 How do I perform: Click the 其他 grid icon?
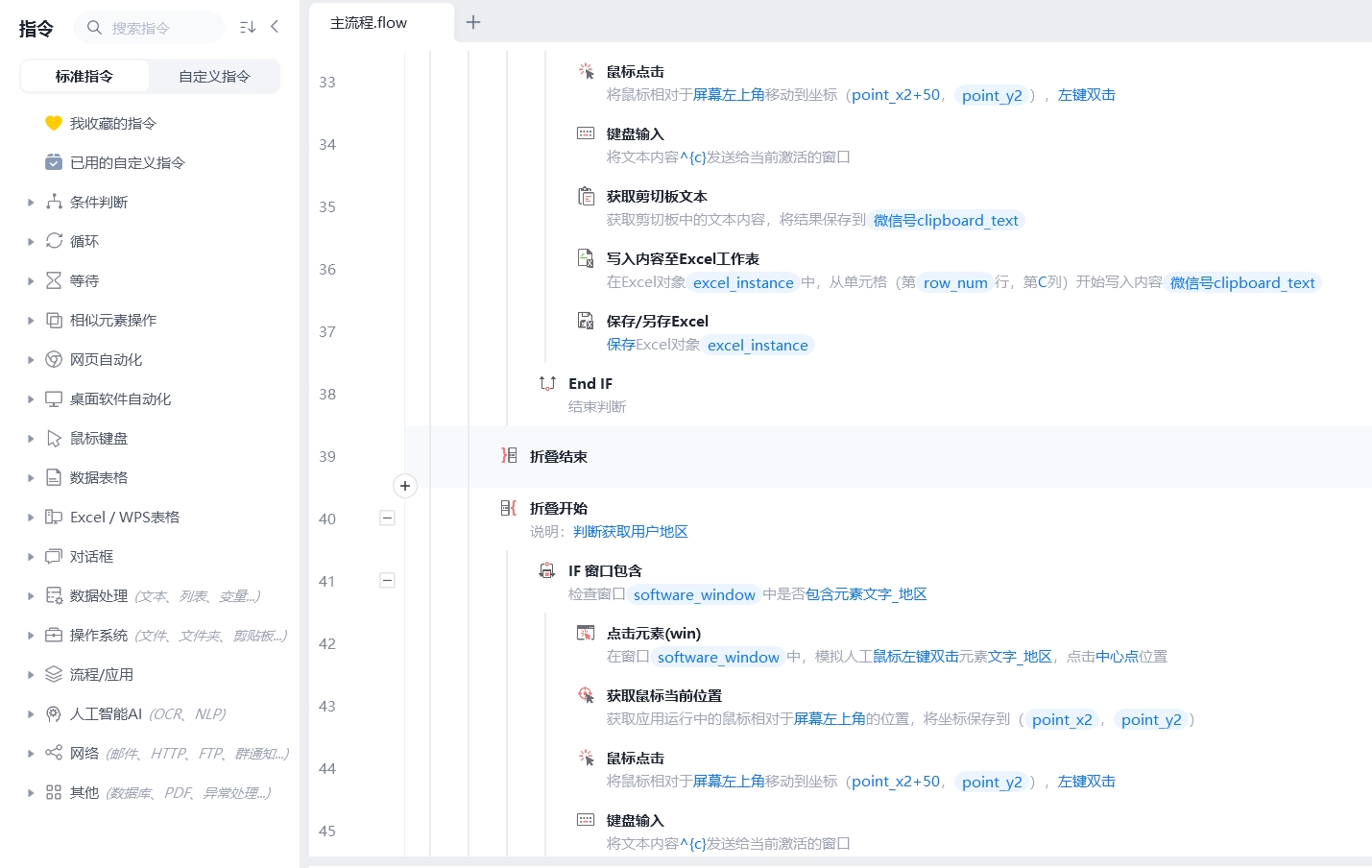pyautogui.click(x=54, y=792)
